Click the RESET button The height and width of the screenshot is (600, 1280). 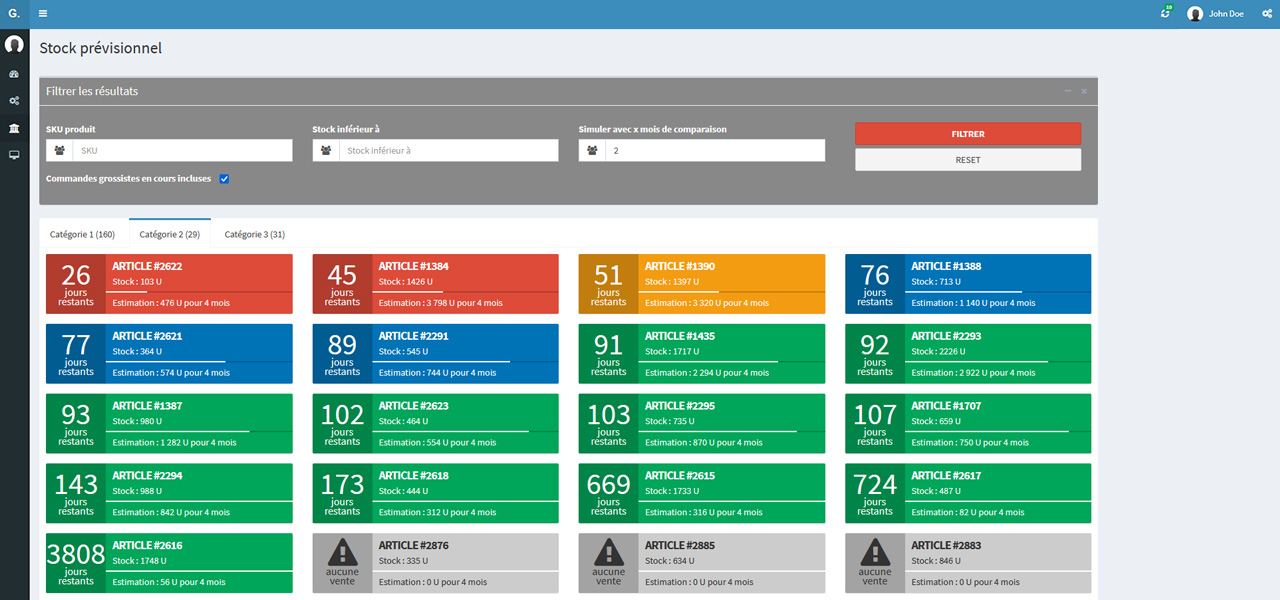coord(967,160)
